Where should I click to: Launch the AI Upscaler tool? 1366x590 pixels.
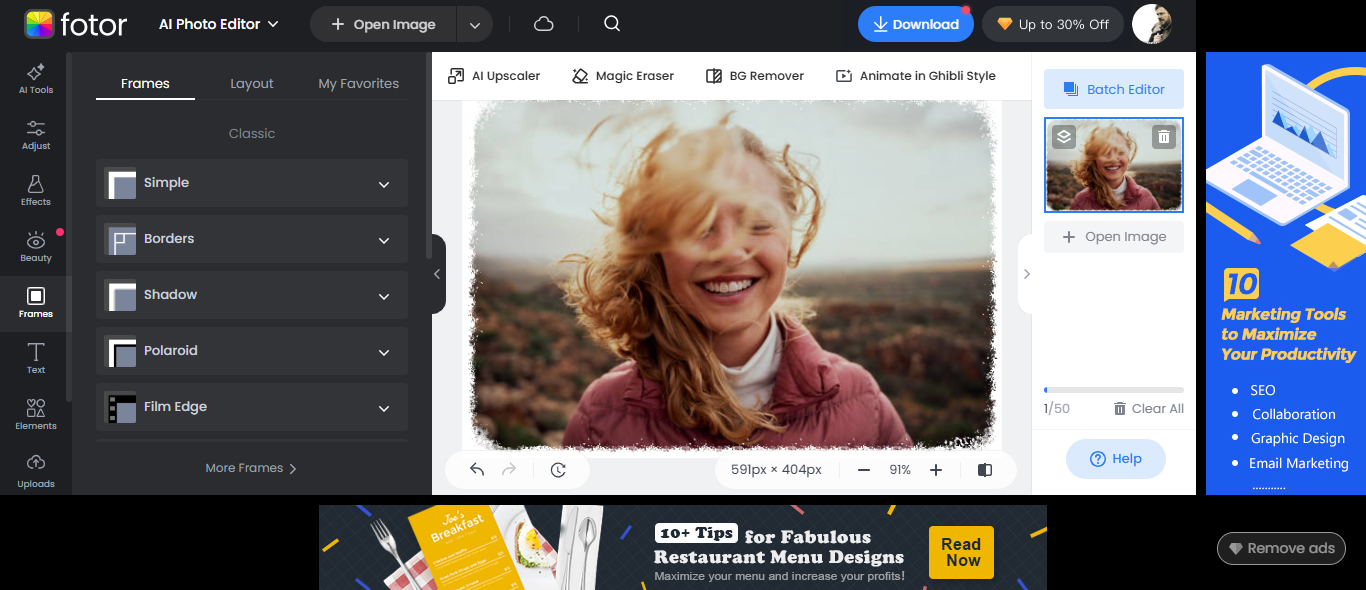click(494, 75)
